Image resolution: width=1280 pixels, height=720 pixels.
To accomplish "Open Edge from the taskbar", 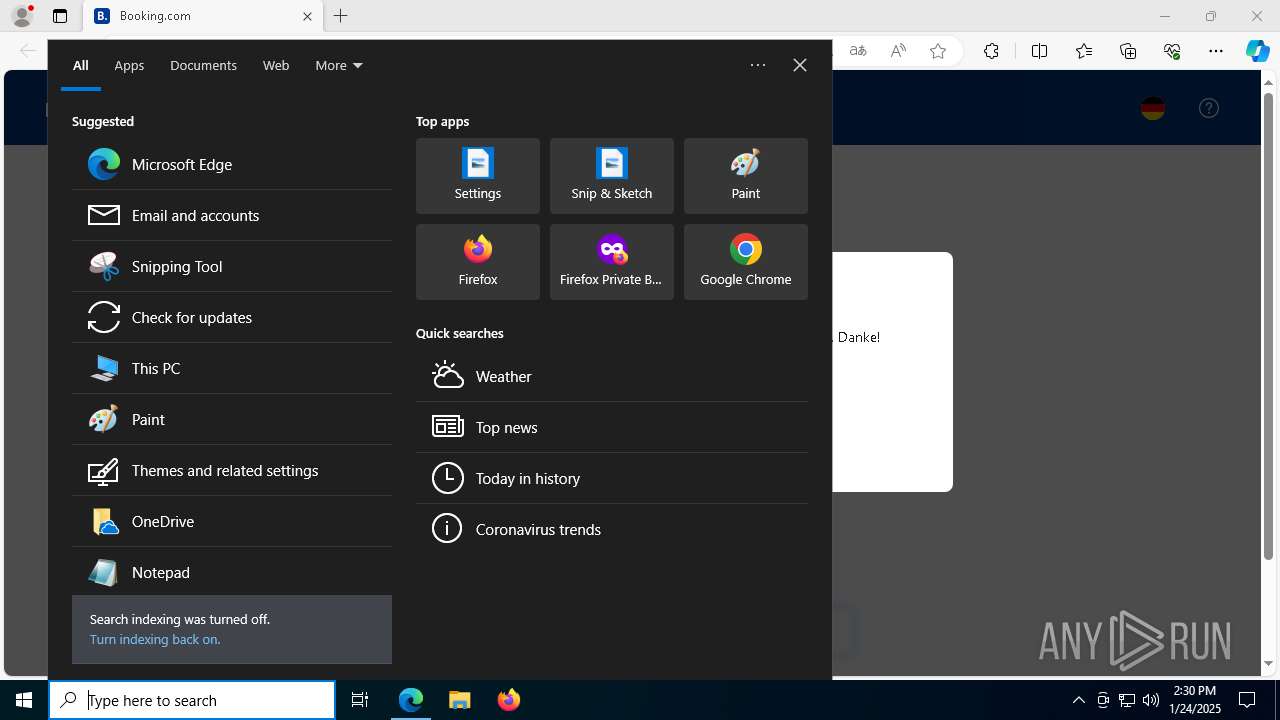I will (x=411, y=700).
